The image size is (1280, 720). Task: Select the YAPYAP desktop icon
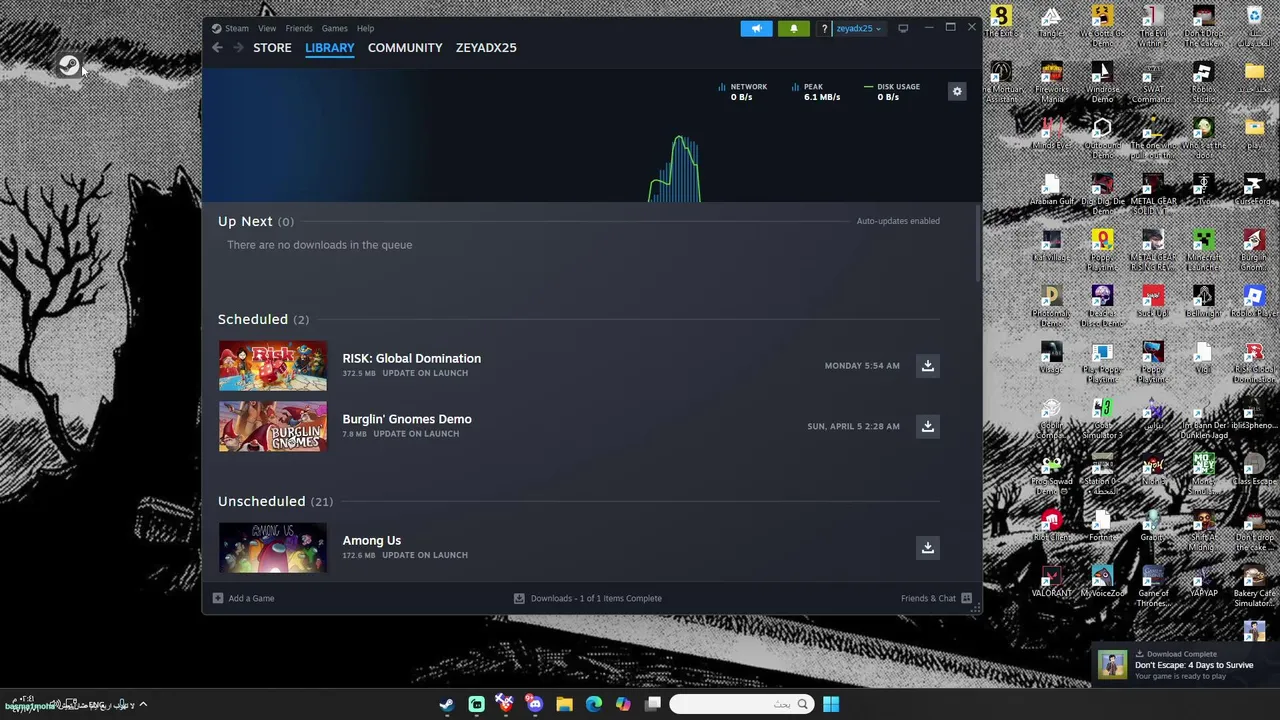click(1203, 583)
